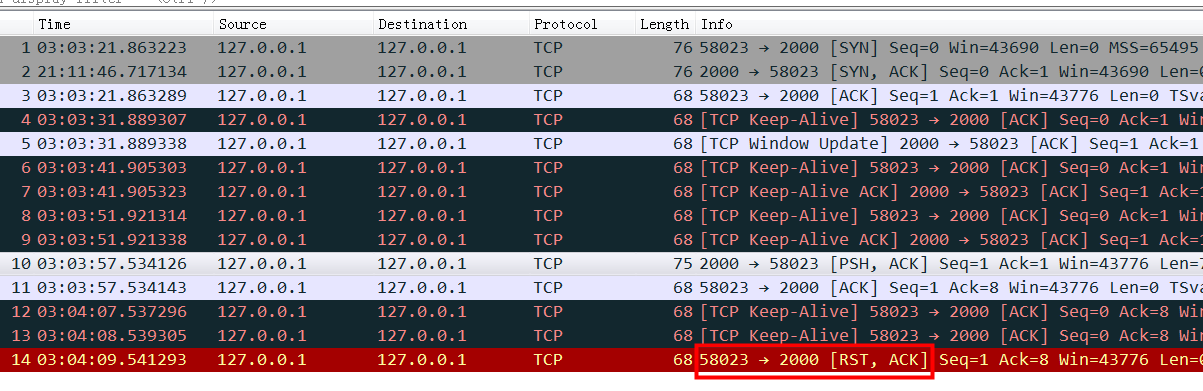Click length value 75 in packet 10

pyautogui.click(x=683, y=264)
